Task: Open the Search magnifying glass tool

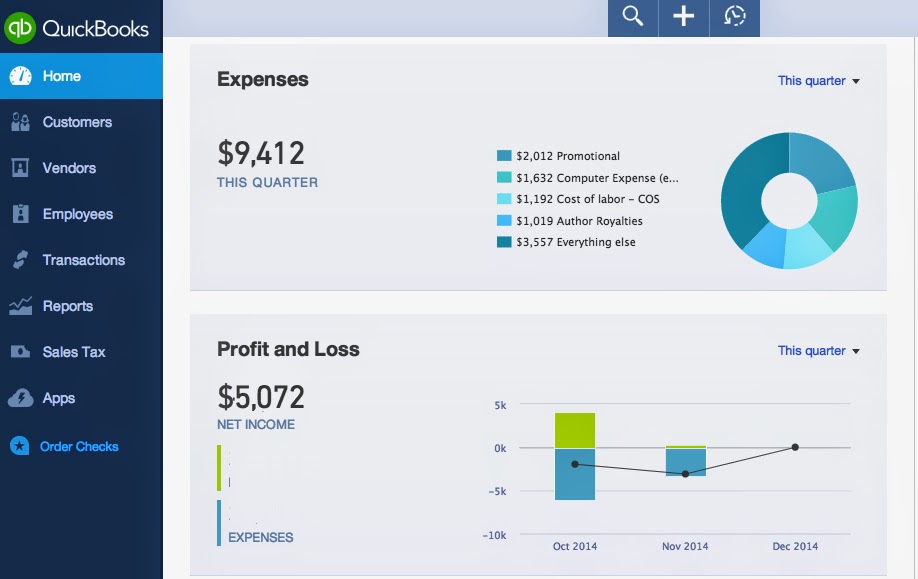Action: (632, 17)
